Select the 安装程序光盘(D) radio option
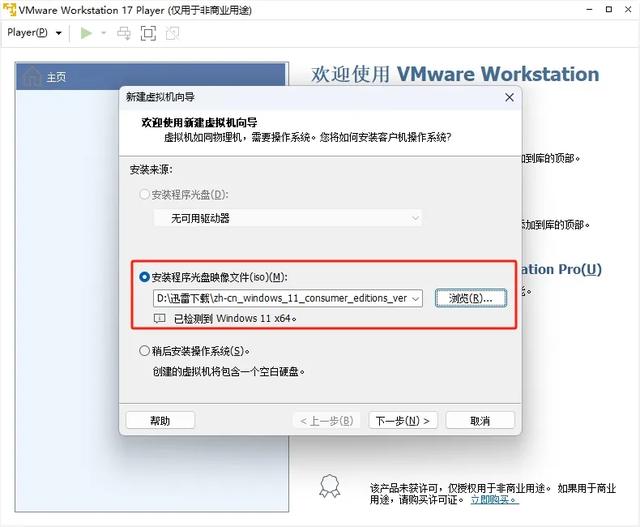 184,195
